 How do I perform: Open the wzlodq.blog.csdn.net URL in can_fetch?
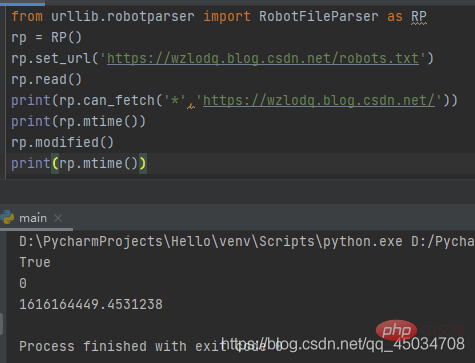pos(319,100)
